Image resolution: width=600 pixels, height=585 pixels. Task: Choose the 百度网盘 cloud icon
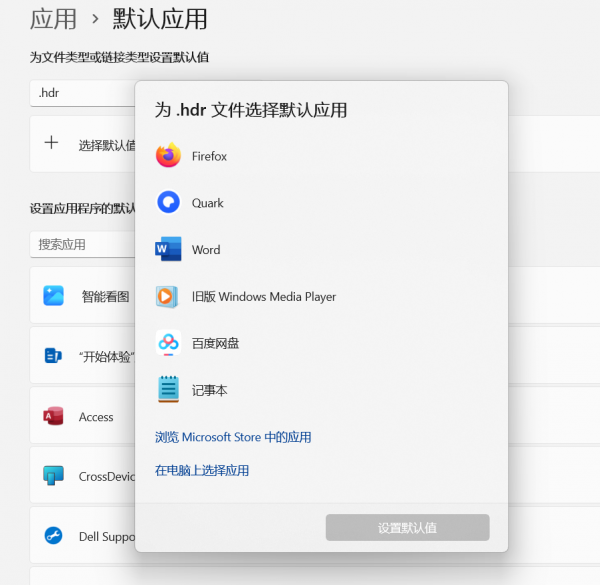168,343
